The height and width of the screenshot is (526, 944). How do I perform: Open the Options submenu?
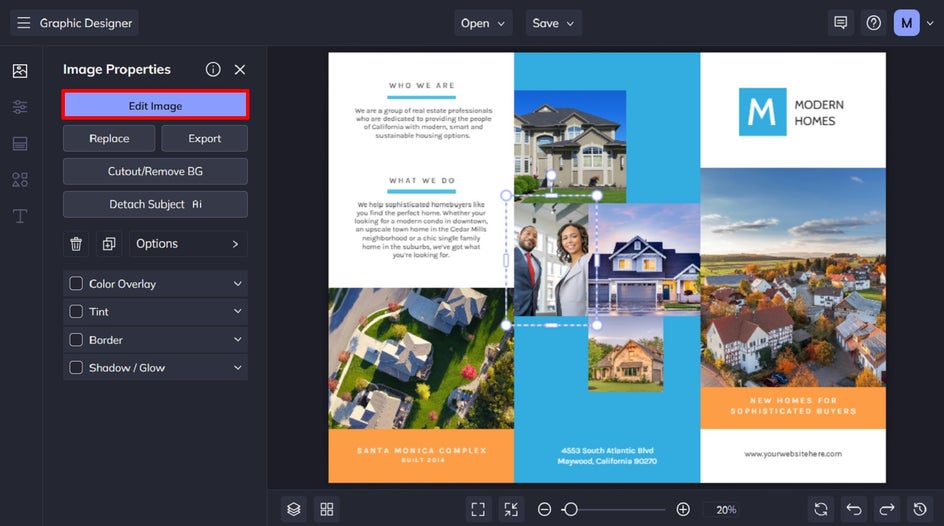click(x=188, y=244)
